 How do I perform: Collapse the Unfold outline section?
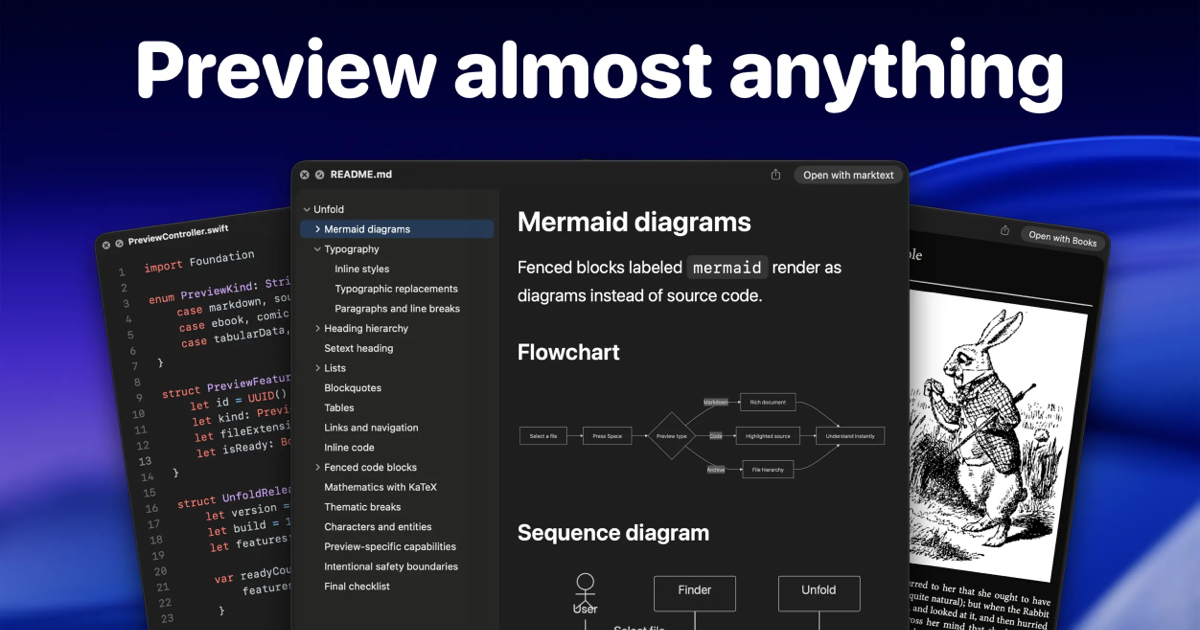pyautogui.click(x=307, y=209)
